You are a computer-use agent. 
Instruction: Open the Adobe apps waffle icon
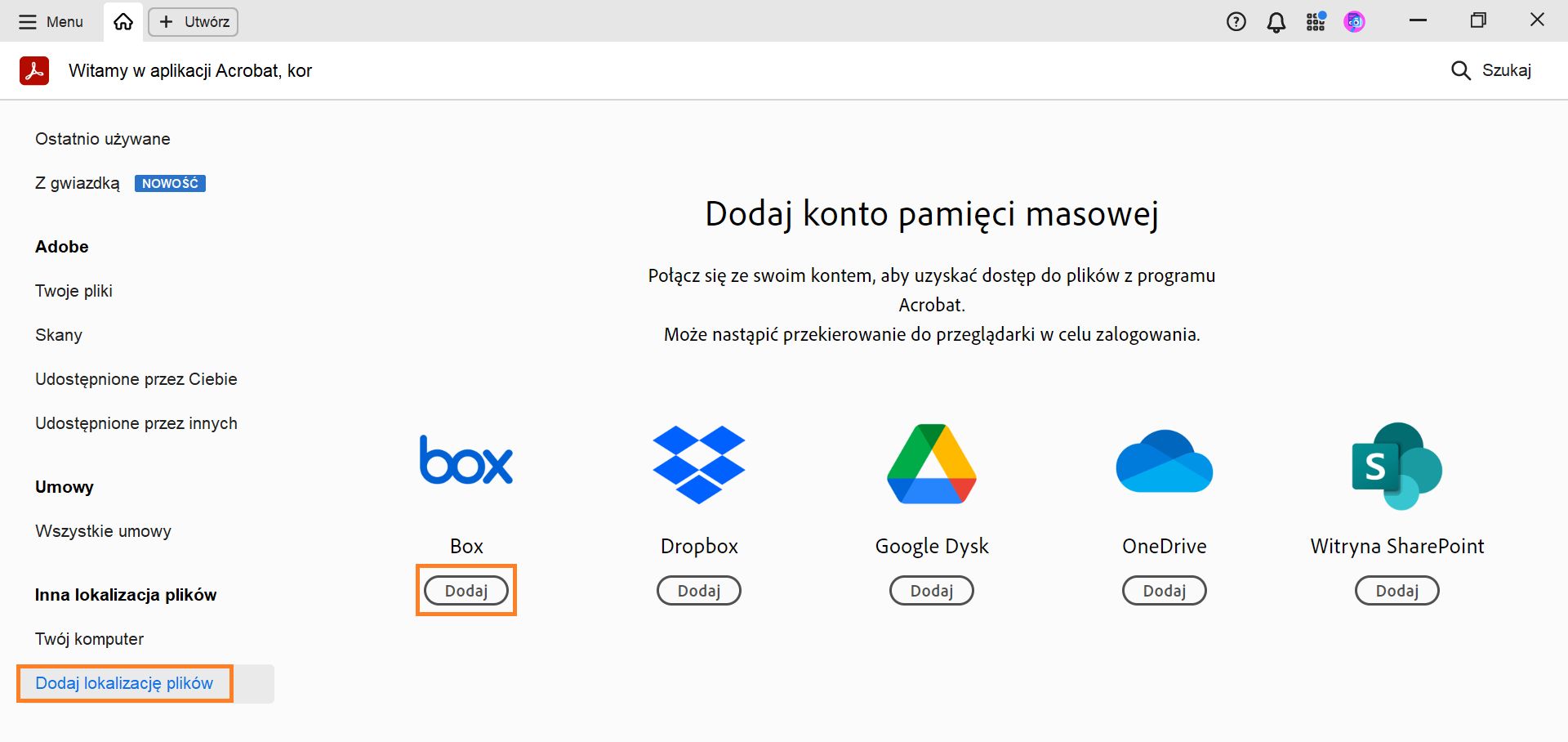coord(1315,21)
